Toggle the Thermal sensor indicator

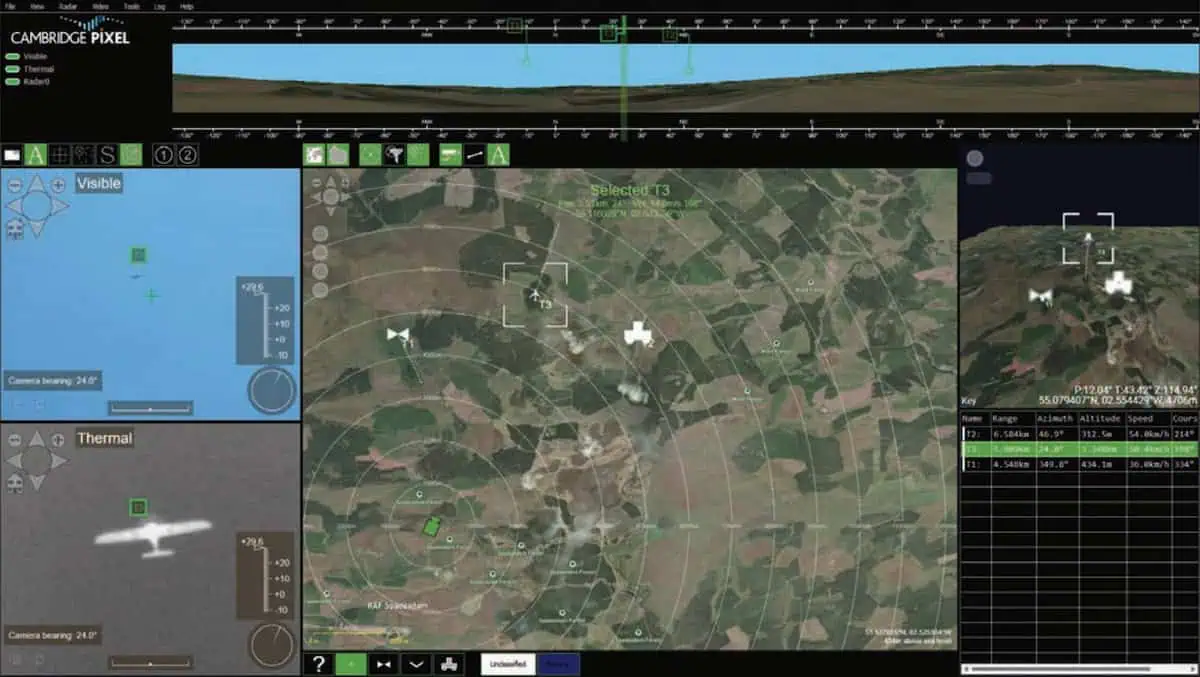(x=13, y=69)
